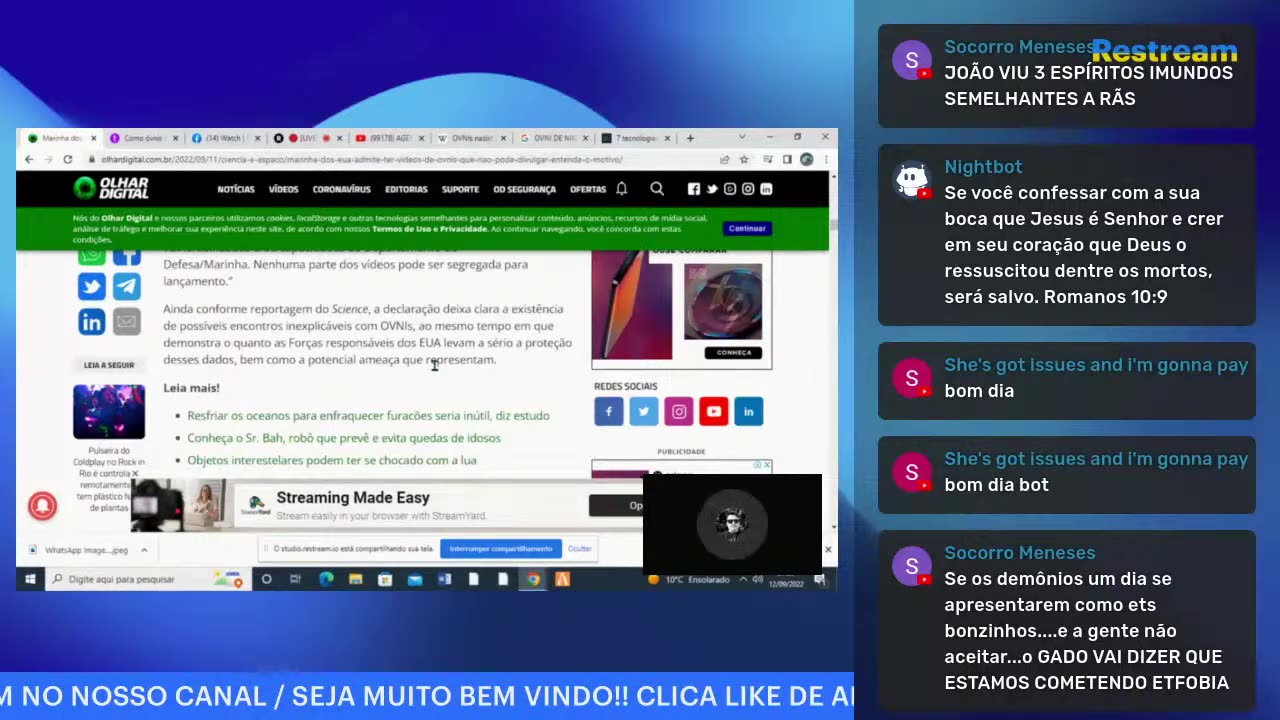Open File Explorer from the taskbar
Image resolution: width=1280 pixels, height=720 pixels.
pos(355,579)
